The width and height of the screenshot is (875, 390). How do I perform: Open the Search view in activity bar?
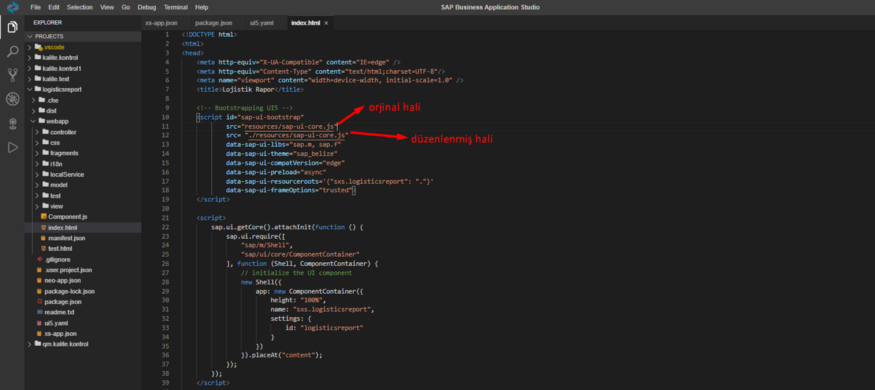click(x=12, y=52)
